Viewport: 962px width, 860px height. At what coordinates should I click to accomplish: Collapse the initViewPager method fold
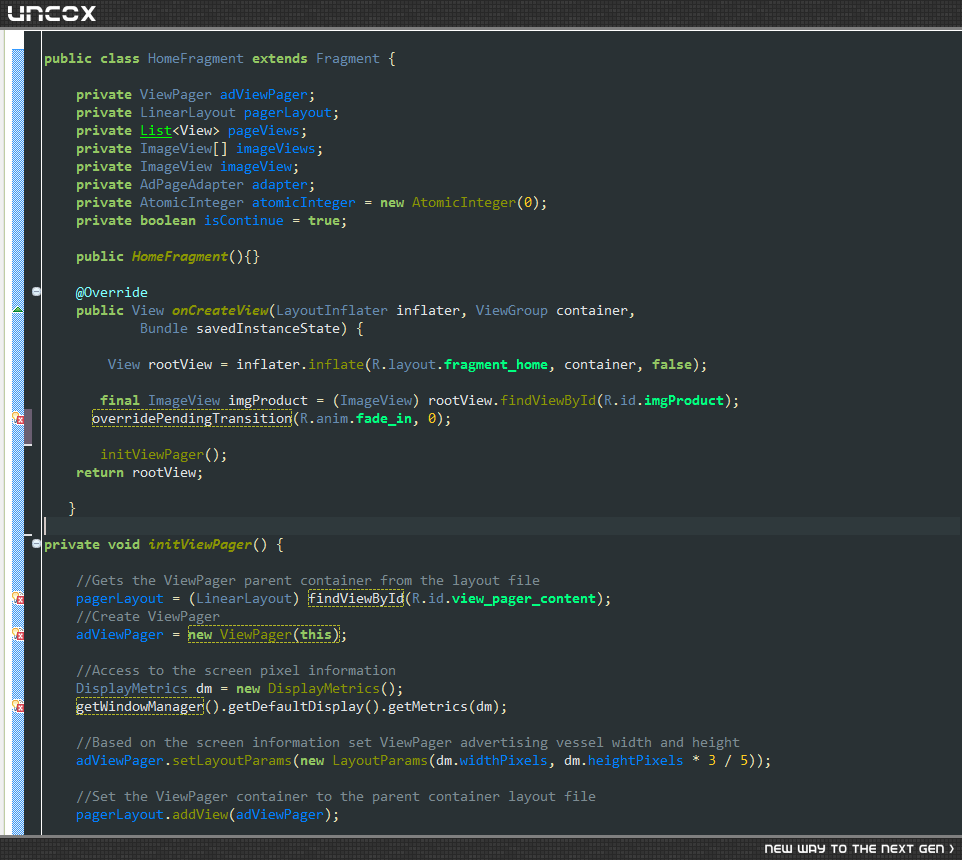click(x=36, y=543)
